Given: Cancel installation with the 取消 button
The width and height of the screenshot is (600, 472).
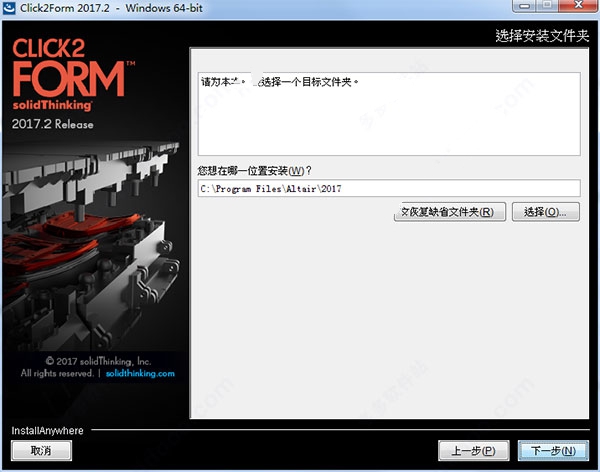Looking at the screenshot, I should tap(41, 451).
